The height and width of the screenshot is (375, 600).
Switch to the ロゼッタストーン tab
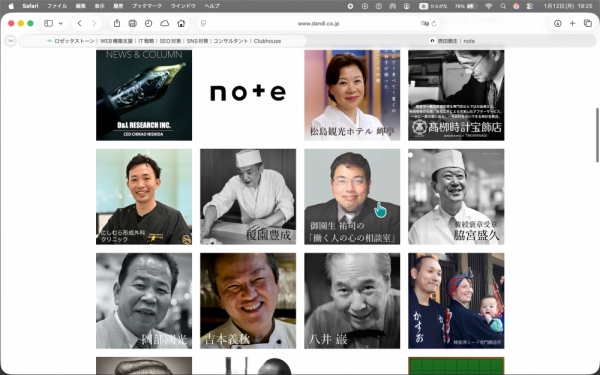point(163,41)
